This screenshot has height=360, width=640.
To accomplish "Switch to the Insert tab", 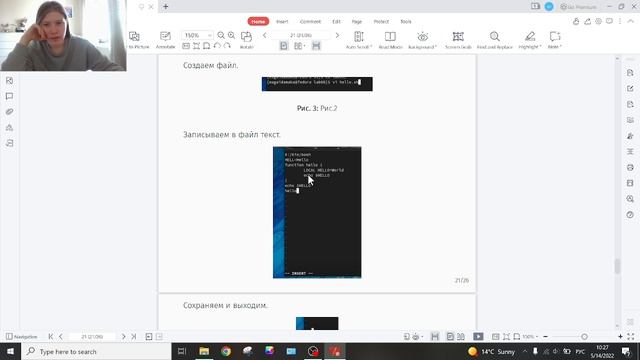I will 282,22.
